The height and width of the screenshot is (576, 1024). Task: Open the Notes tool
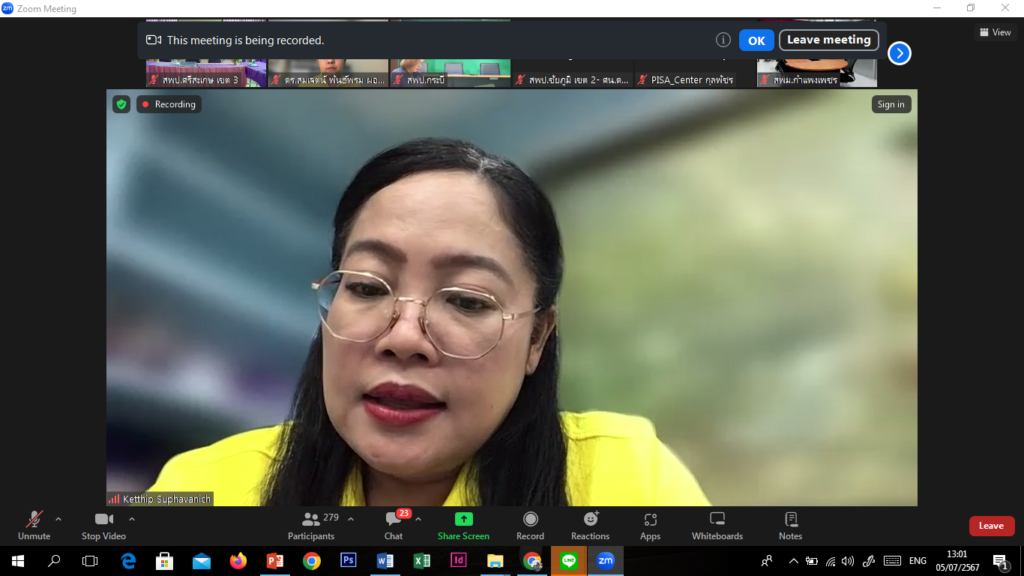pos(790,525)
